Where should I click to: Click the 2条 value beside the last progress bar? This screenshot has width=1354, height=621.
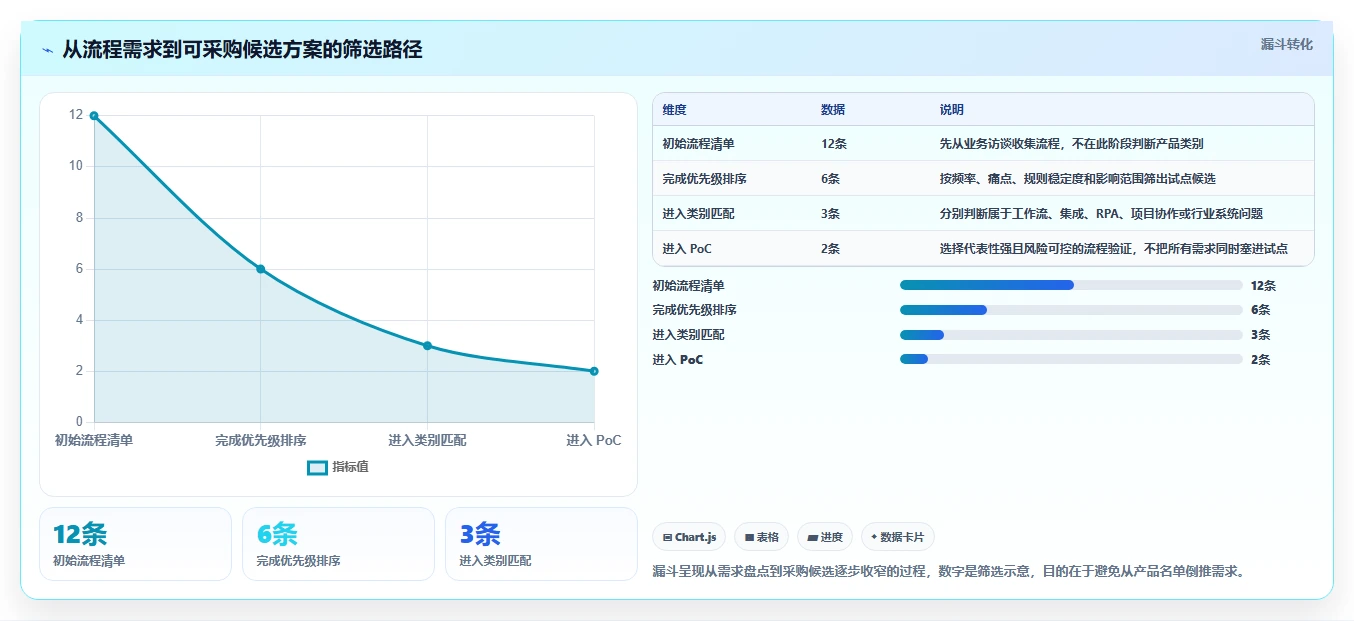[1260, 359]
